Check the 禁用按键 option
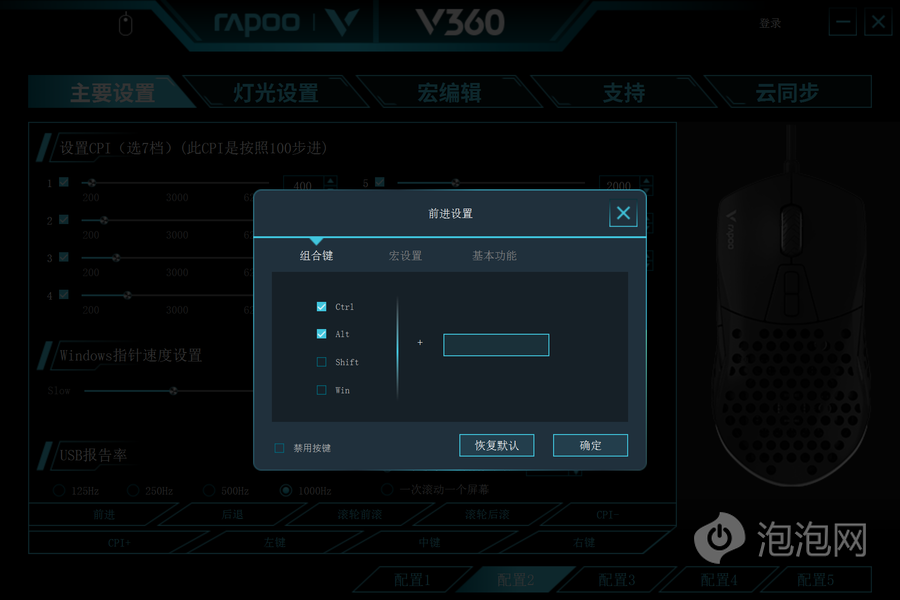Image resolution: width=900 pixels, height=600 pixels. point(280,448)
